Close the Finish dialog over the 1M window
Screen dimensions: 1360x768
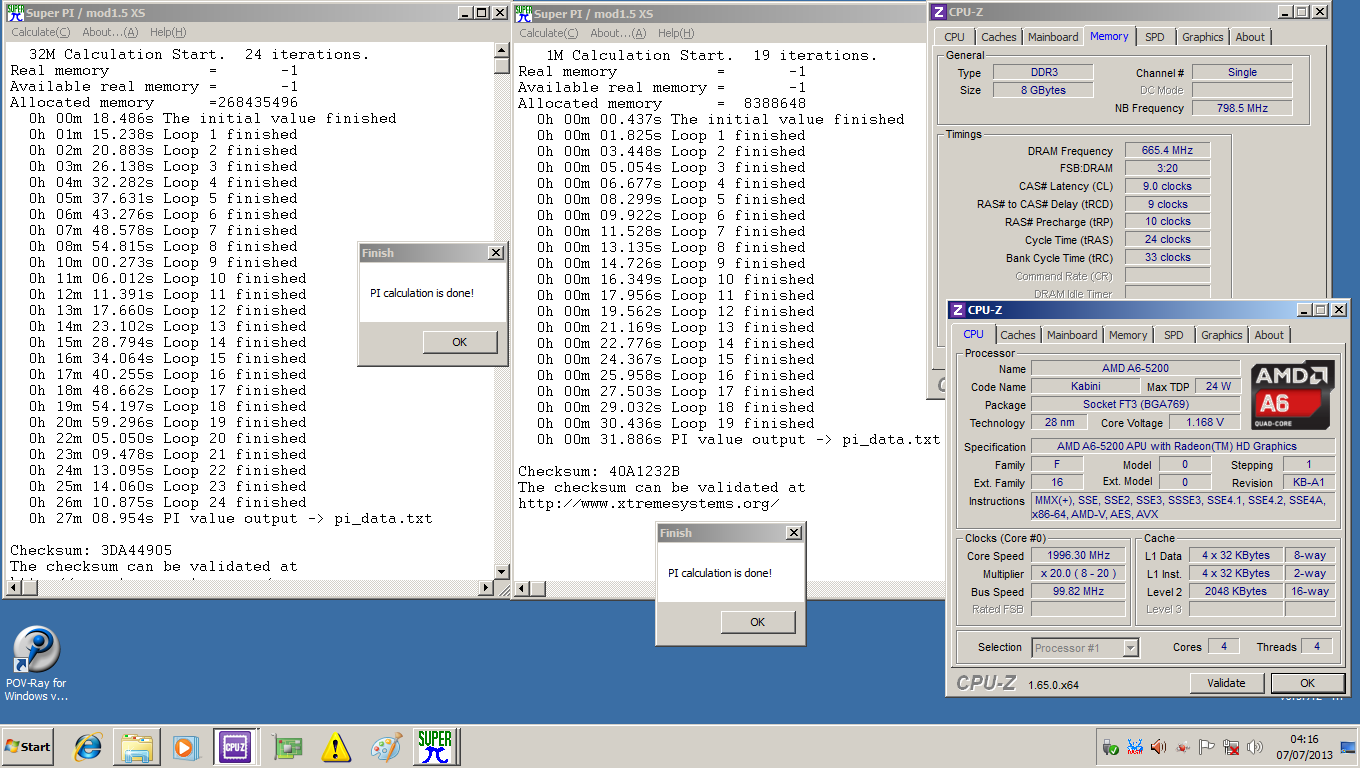pos(794,533)
